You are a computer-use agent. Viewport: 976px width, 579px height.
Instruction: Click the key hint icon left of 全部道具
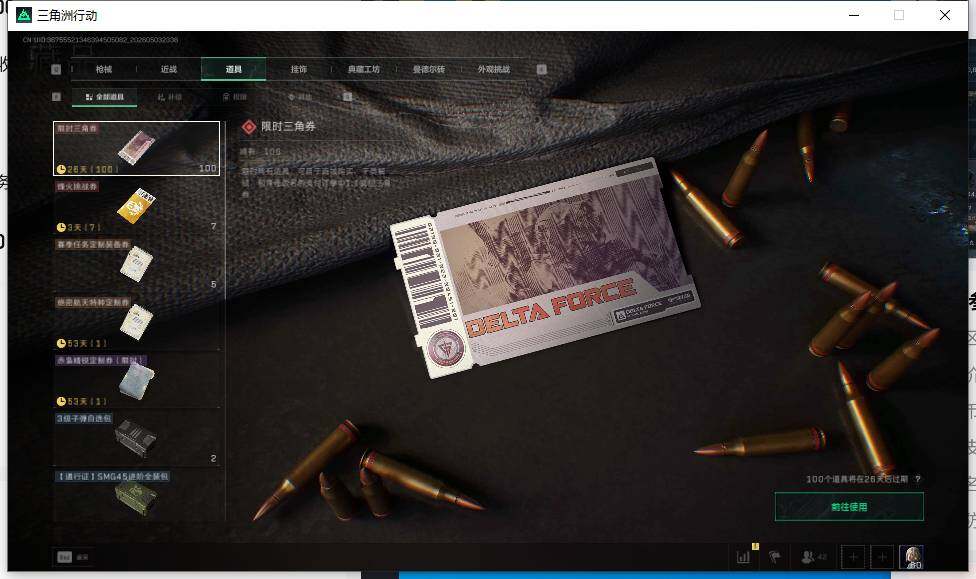pos(56,96)
